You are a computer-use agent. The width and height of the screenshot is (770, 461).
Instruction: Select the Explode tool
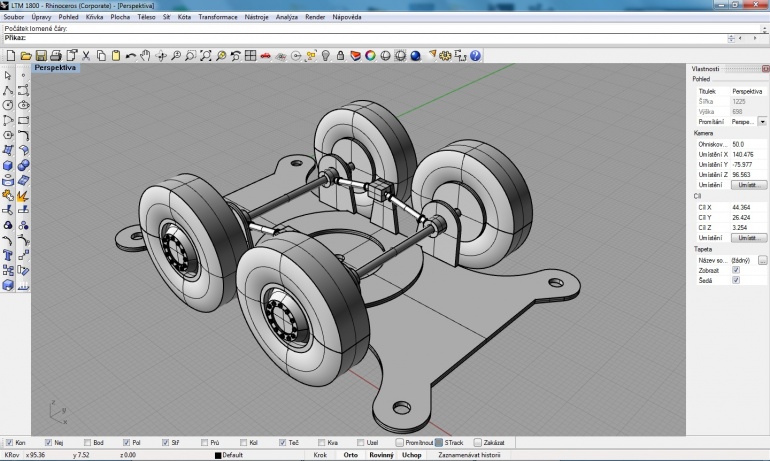tap(23, 195)
